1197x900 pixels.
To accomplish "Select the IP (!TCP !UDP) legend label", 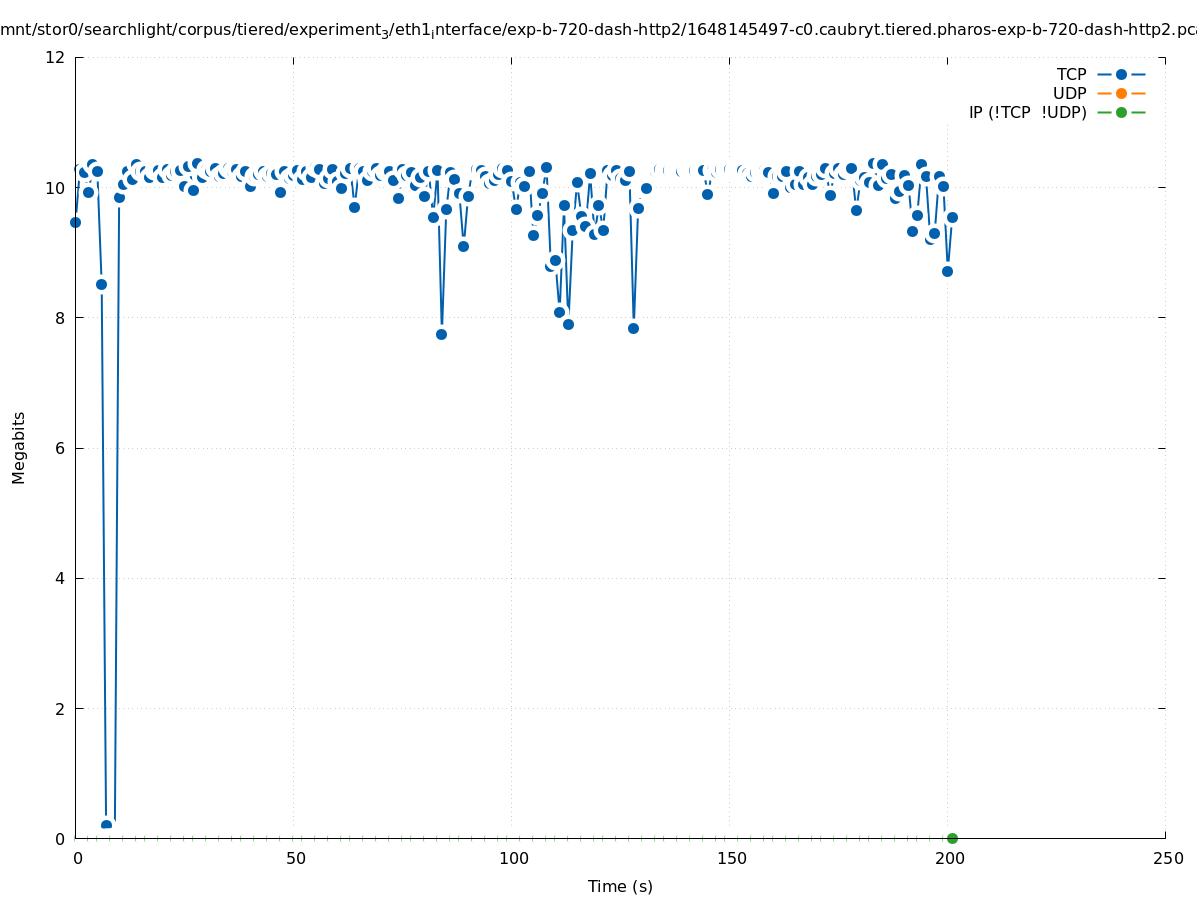I will [x=1027, y=112].
